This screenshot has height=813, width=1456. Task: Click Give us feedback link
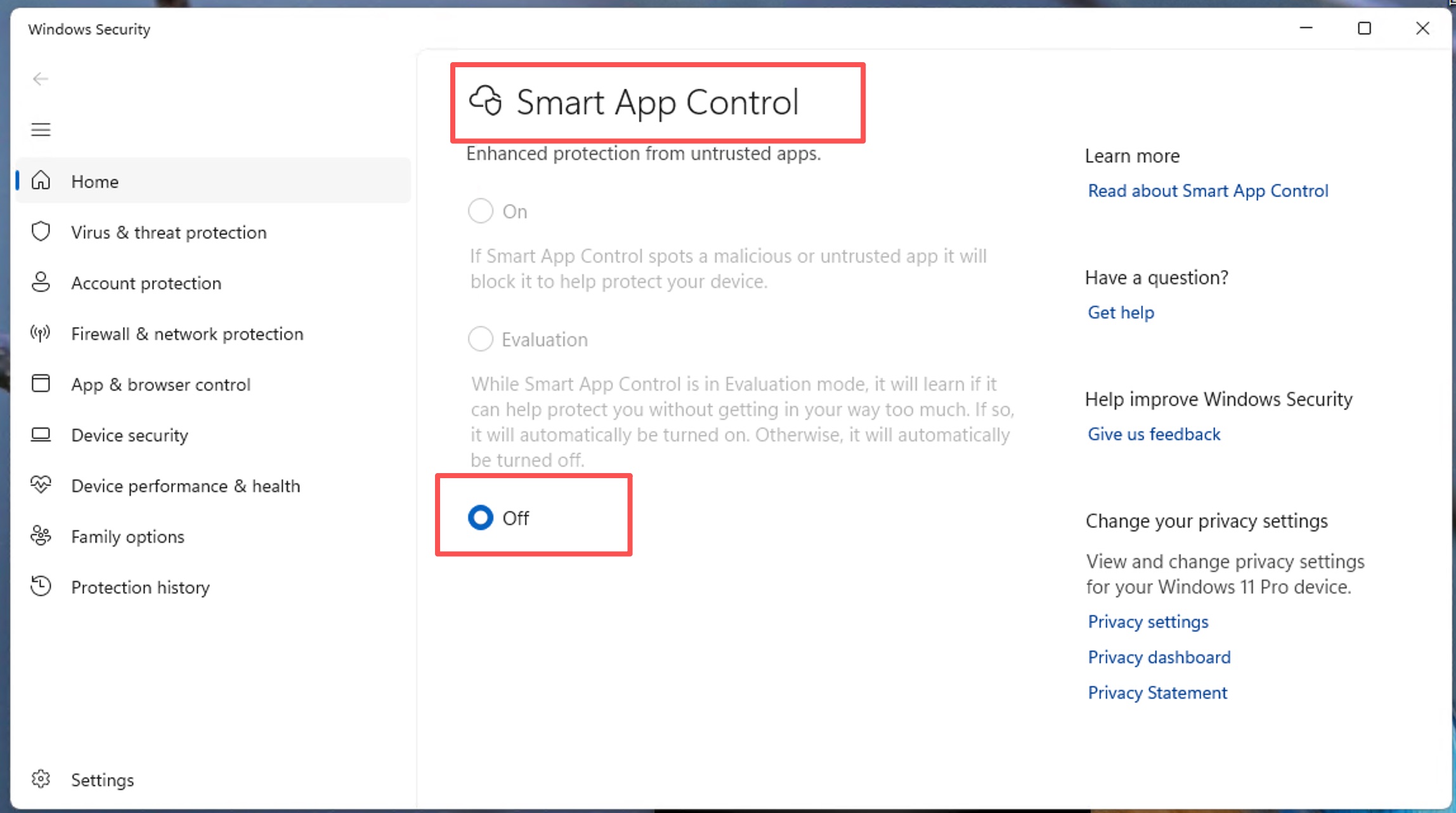[x=1154, y=434]
